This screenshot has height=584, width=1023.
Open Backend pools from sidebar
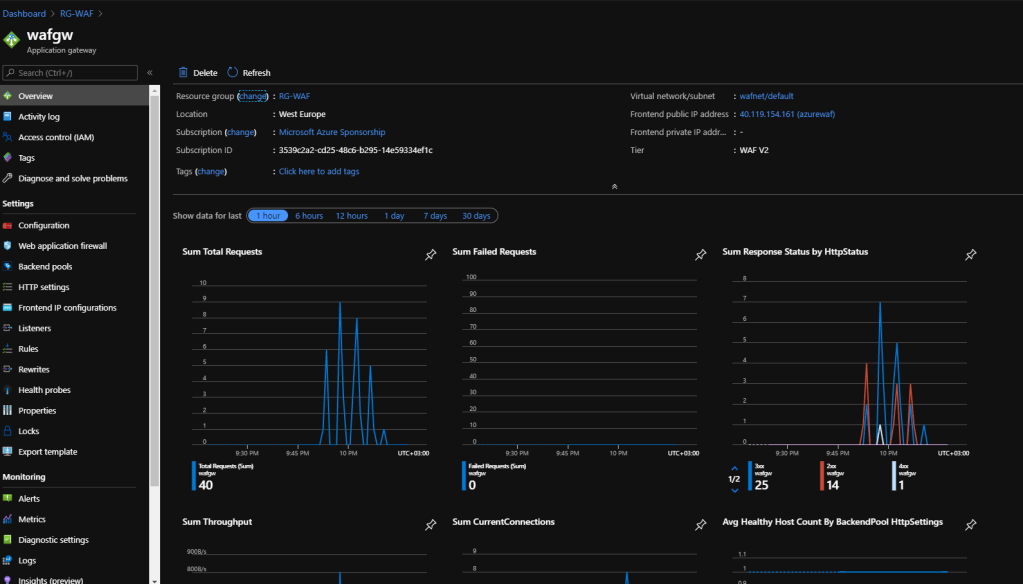pos(45,267)
